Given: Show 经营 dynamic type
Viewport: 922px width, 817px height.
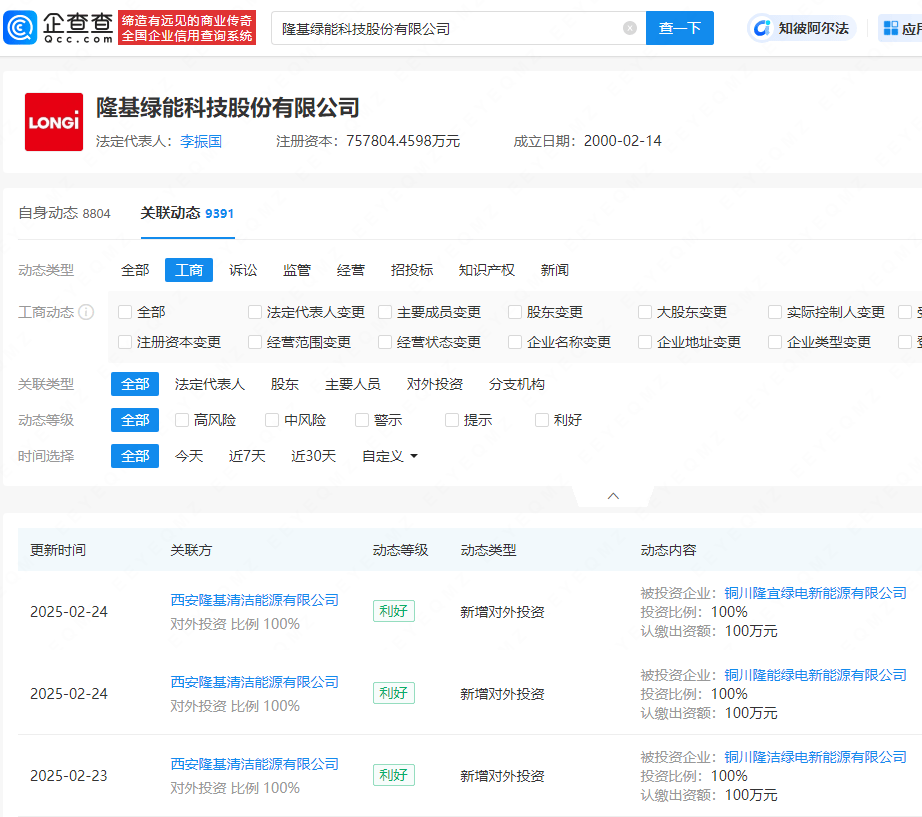Looking at the screenshot, I should [351, 270].
